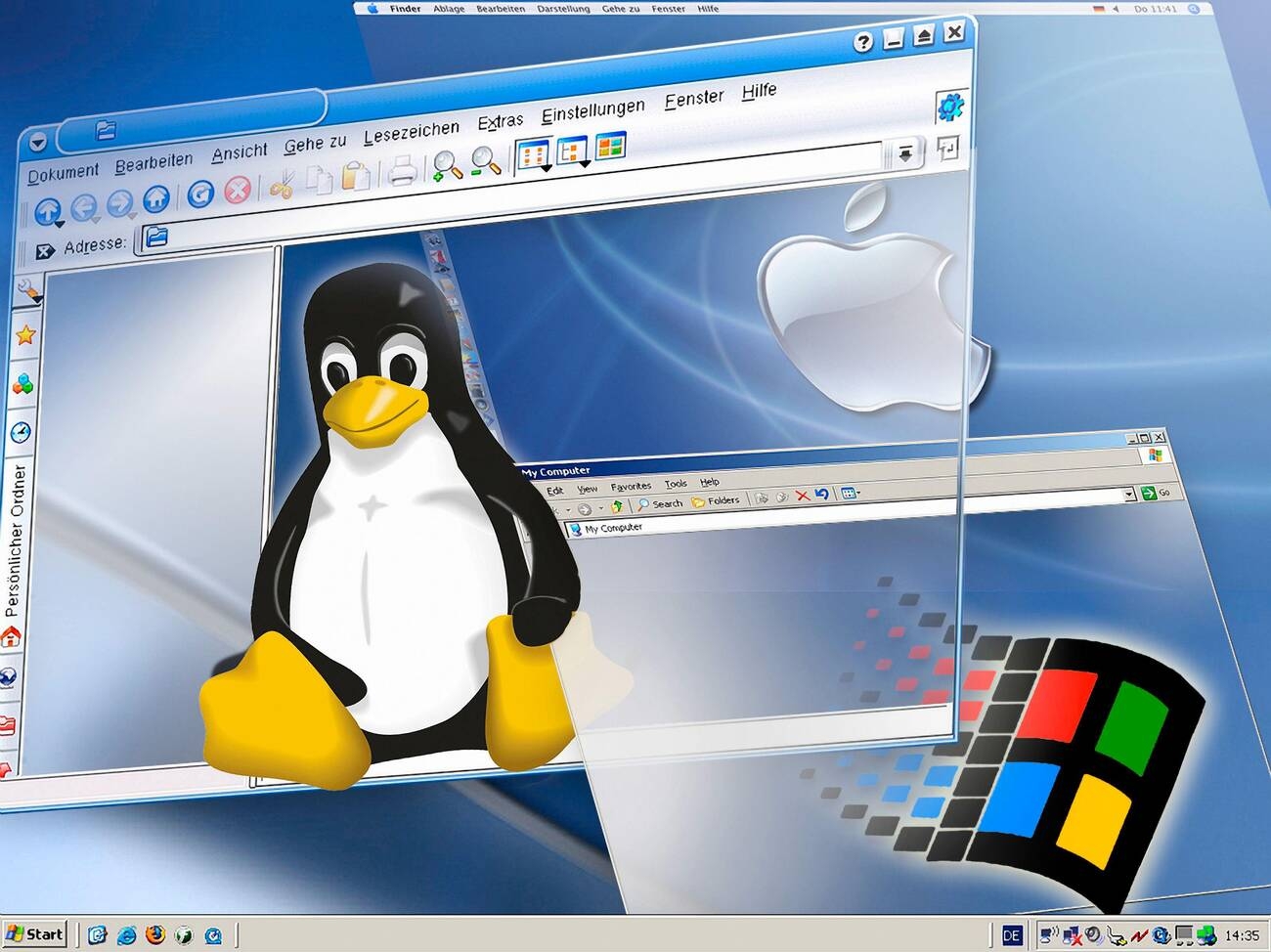Click the Home icon in Konqueror toolbar
The width and height of the screenshot is (1271, 952).
[156, 199]
